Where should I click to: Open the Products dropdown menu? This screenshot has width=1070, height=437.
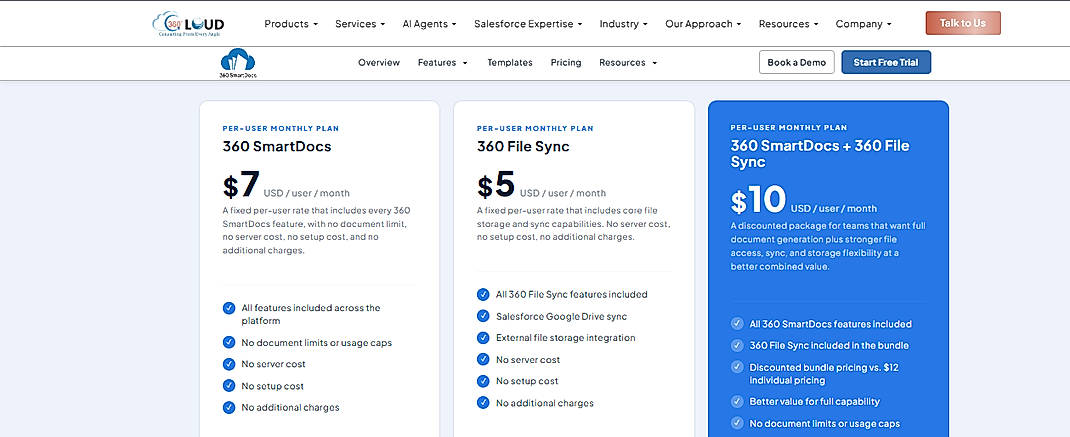tap(291, 24)
